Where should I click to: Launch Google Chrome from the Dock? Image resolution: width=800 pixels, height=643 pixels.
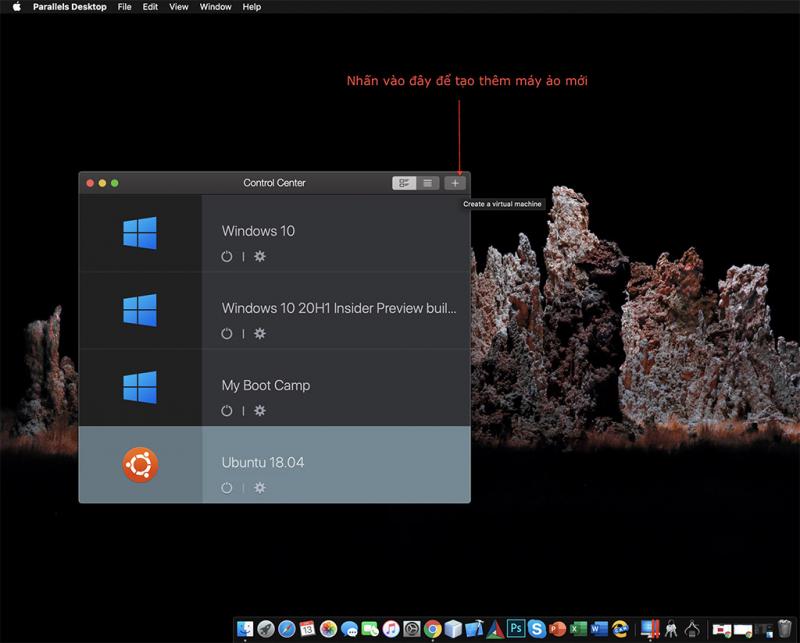pos(433,629)
